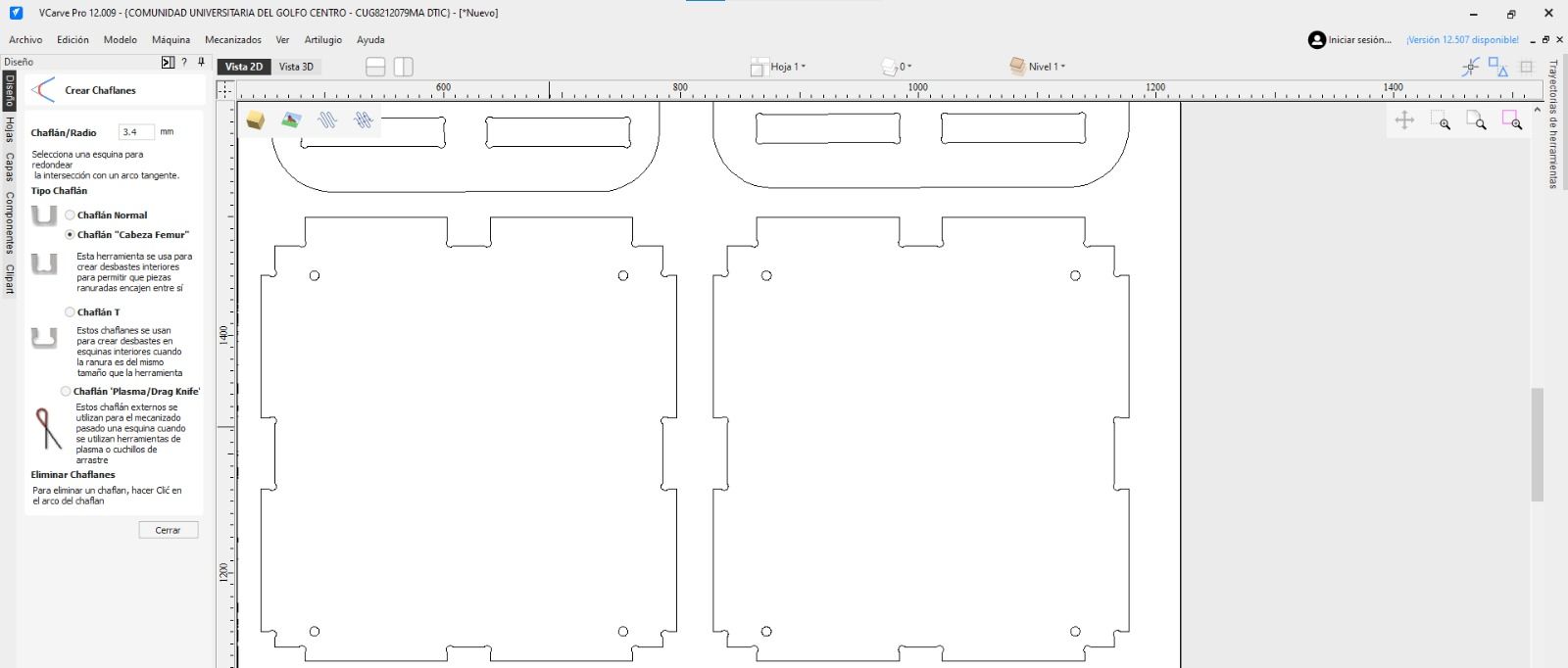Screen dimensions: 1568x668
Task: Open the Mecanizados menu
Action: [x=233, y=40]
